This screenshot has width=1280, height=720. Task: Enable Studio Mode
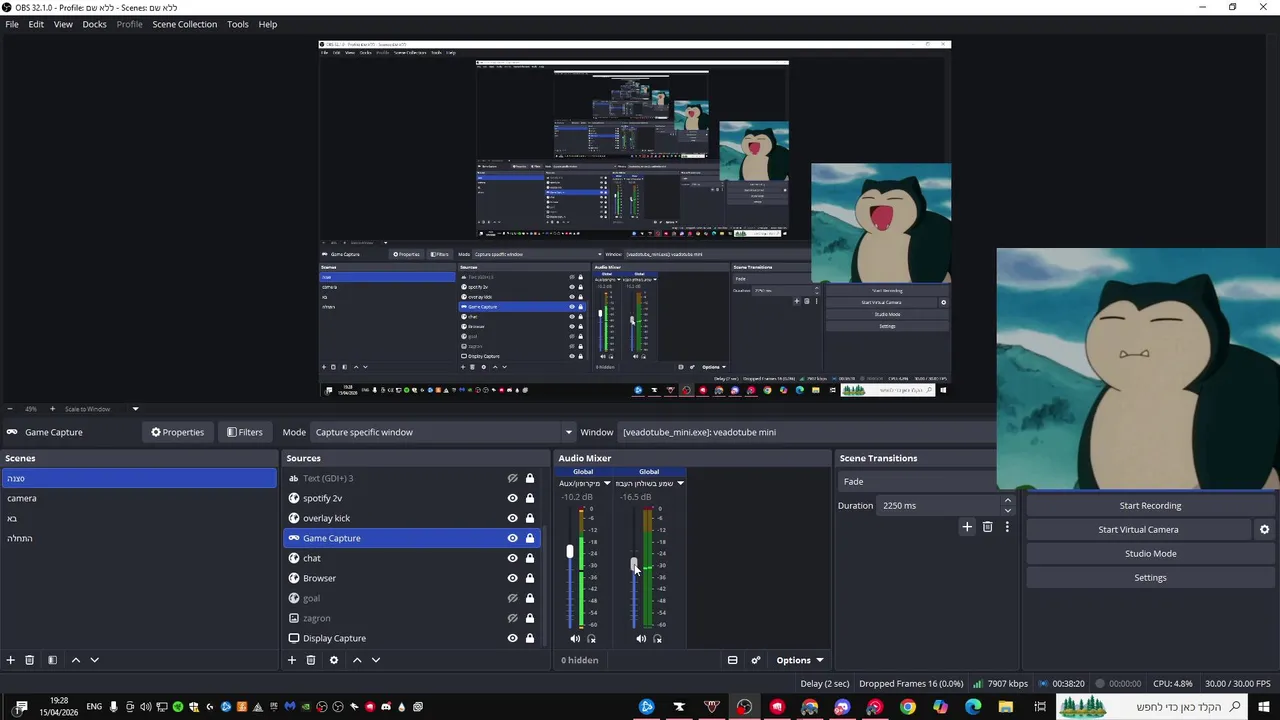point(1150,554)
